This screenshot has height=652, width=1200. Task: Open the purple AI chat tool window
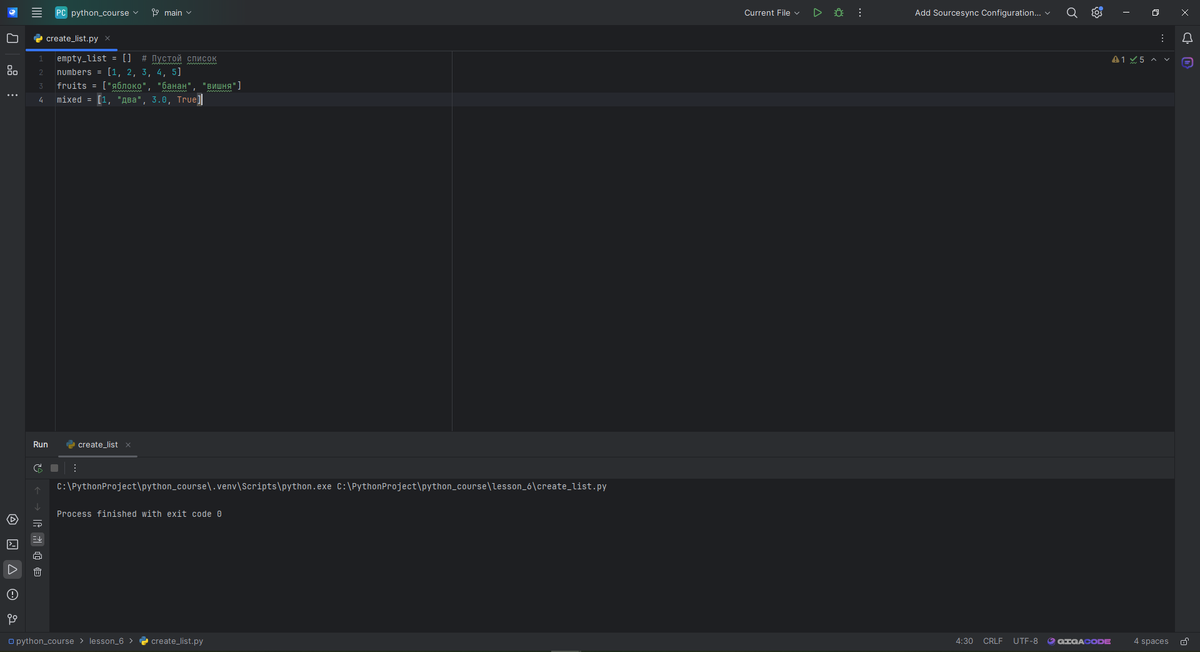(1187, 62)
